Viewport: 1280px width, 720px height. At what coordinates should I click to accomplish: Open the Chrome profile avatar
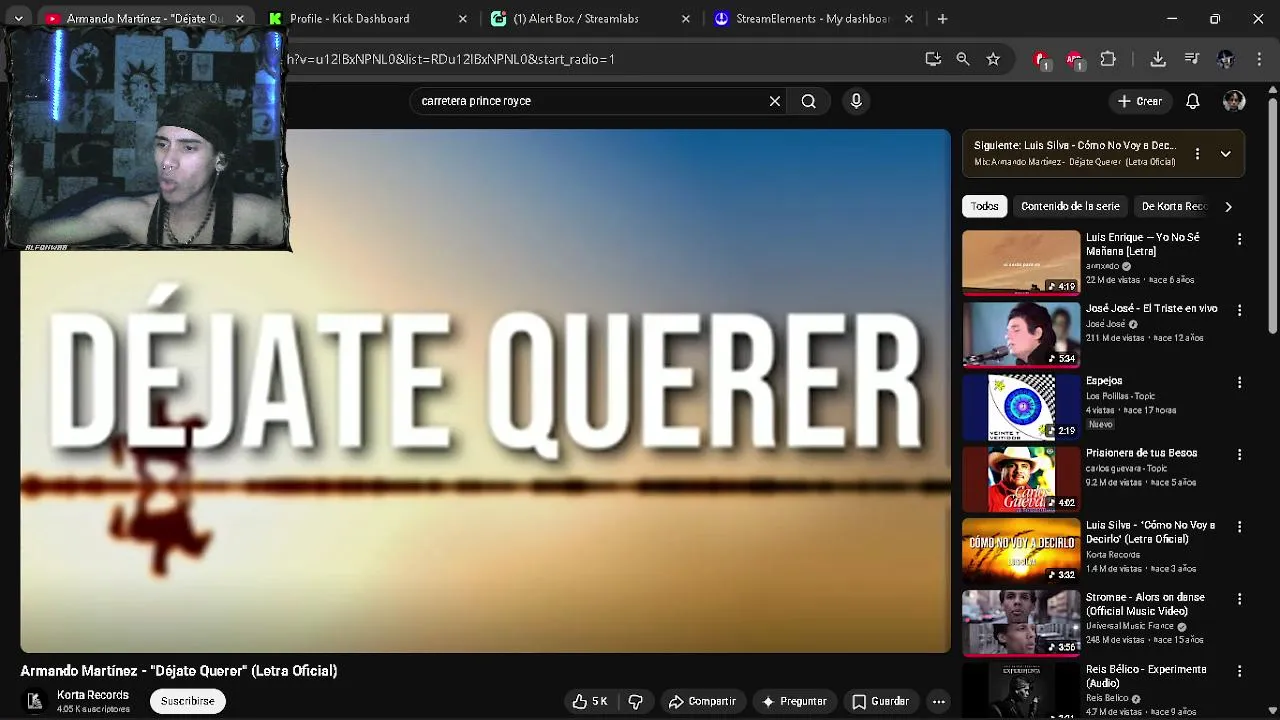[1226, 59]
